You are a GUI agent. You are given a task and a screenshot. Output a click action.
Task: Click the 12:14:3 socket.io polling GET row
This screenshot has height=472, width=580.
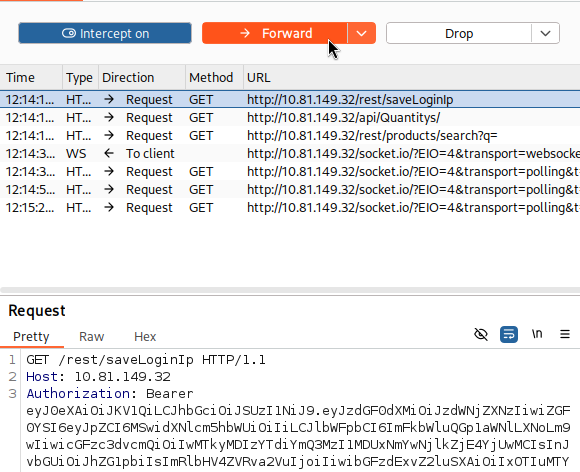coord(290,172)
